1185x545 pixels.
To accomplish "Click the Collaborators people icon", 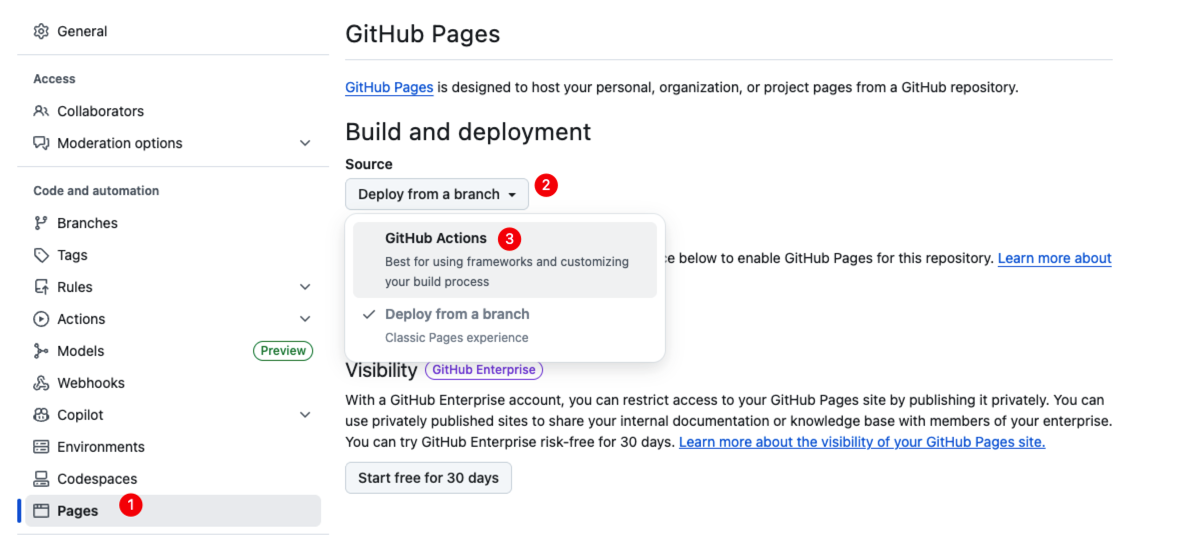I will pos(41,111).
